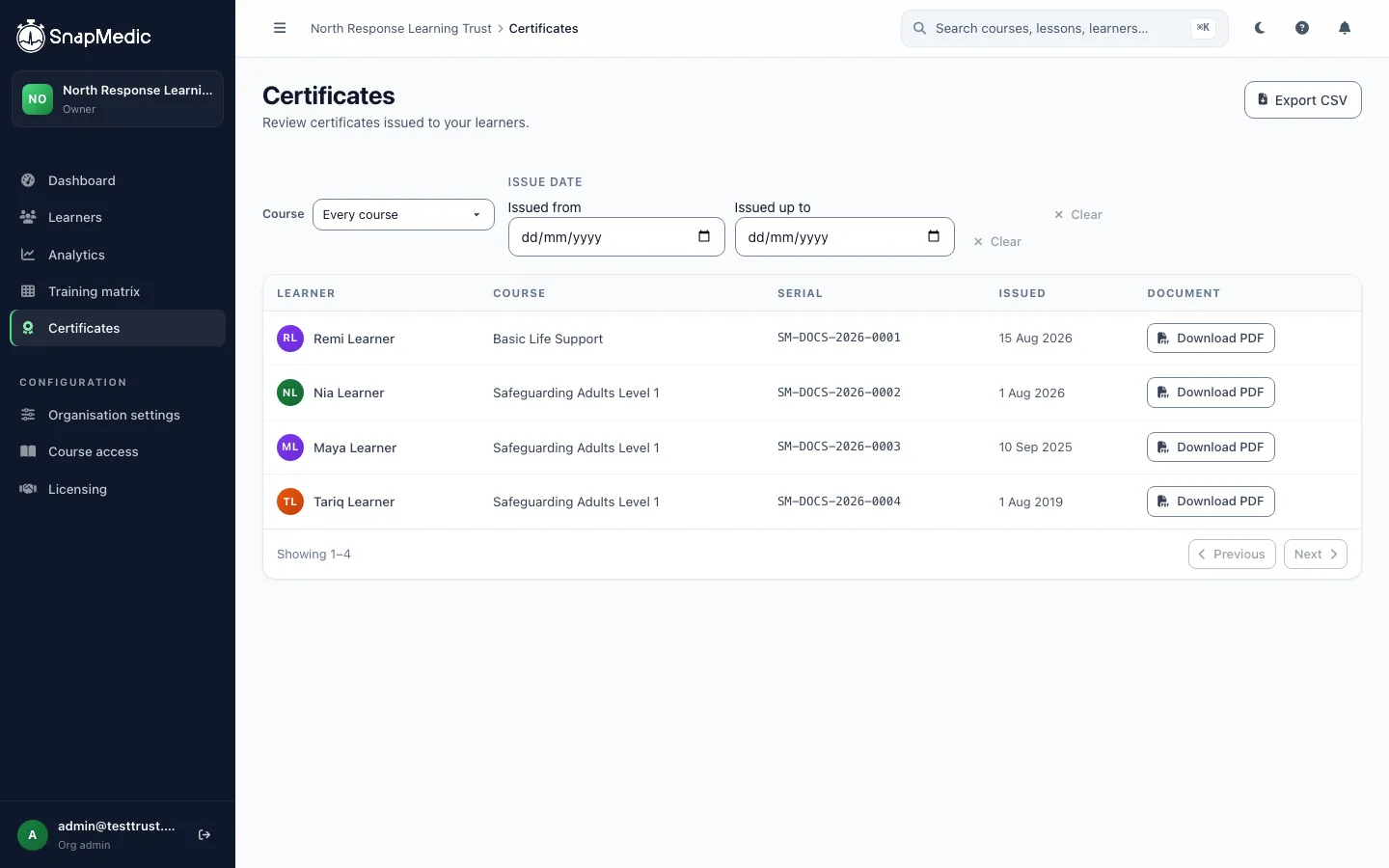Export certificates as CSV

point(1302,100)
